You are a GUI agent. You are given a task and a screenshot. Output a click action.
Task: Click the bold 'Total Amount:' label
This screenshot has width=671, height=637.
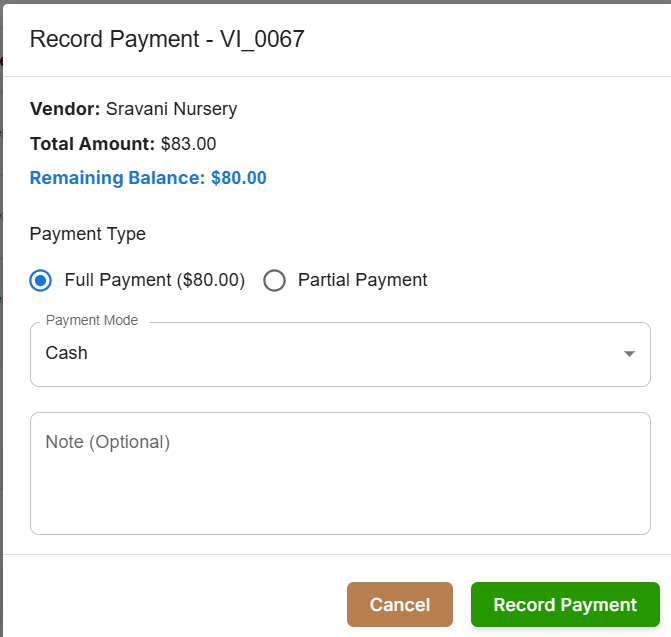coord(93,144)
